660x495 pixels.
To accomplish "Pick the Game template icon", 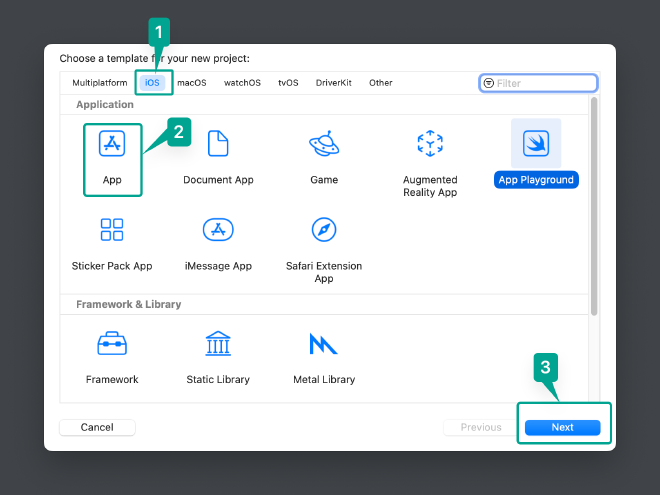I will 324,144.
